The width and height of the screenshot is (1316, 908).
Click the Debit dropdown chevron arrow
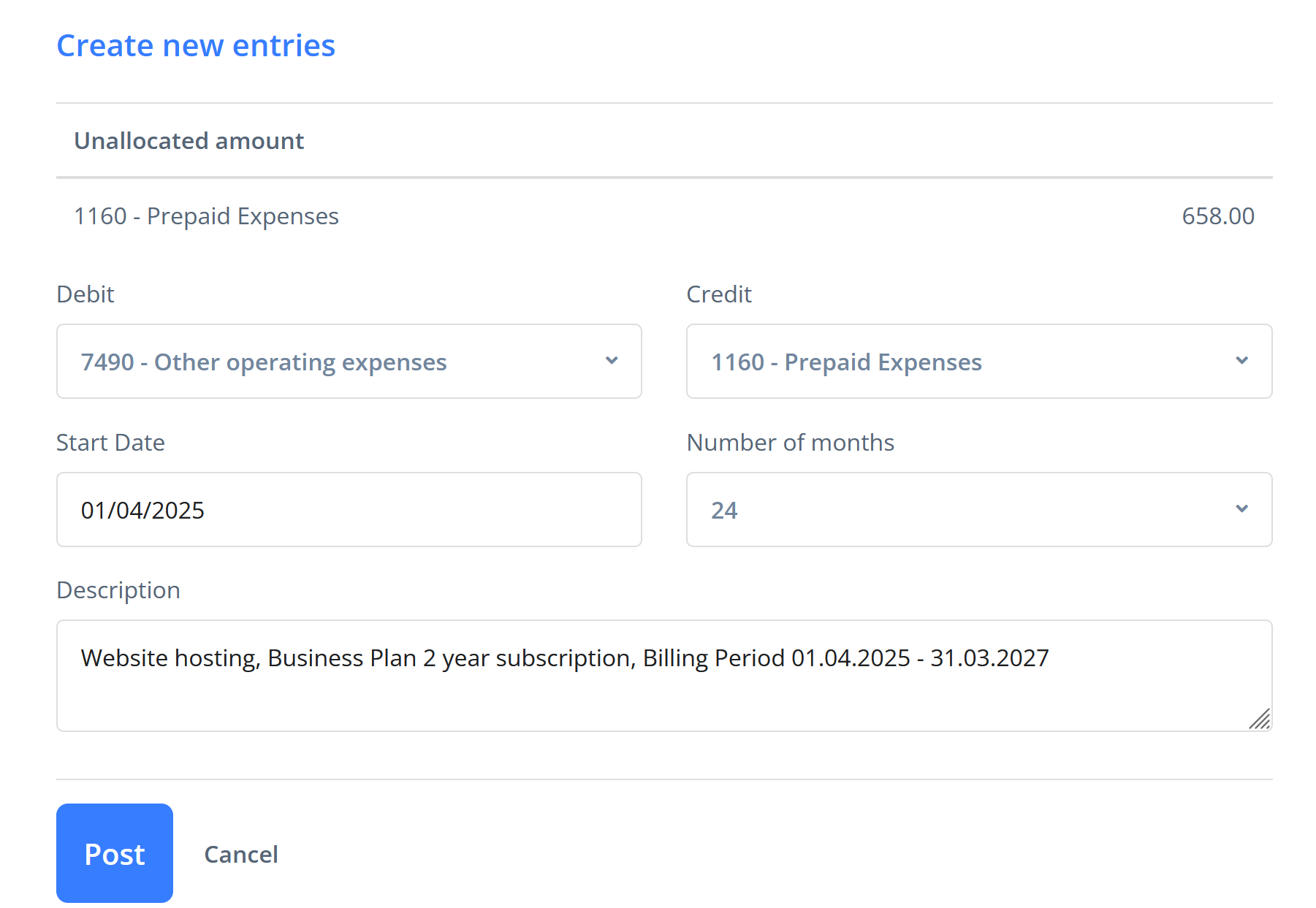(x=612, y=361)
